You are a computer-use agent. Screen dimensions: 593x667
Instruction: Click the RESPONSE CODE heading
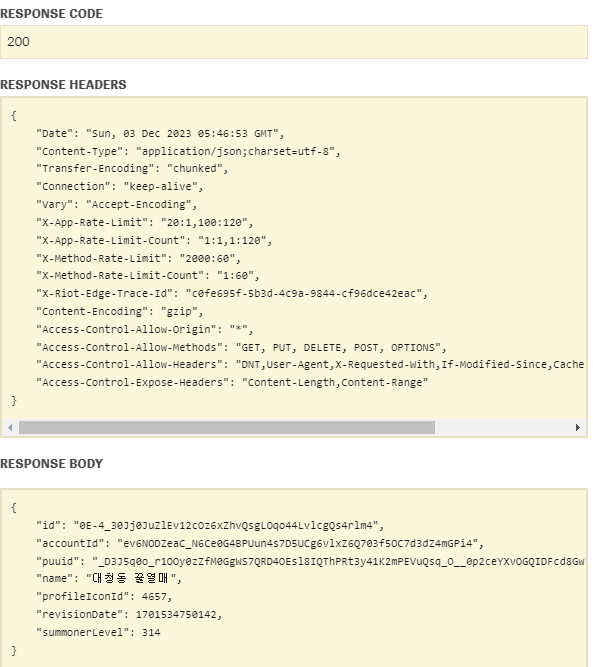click(x=51, y=14)
